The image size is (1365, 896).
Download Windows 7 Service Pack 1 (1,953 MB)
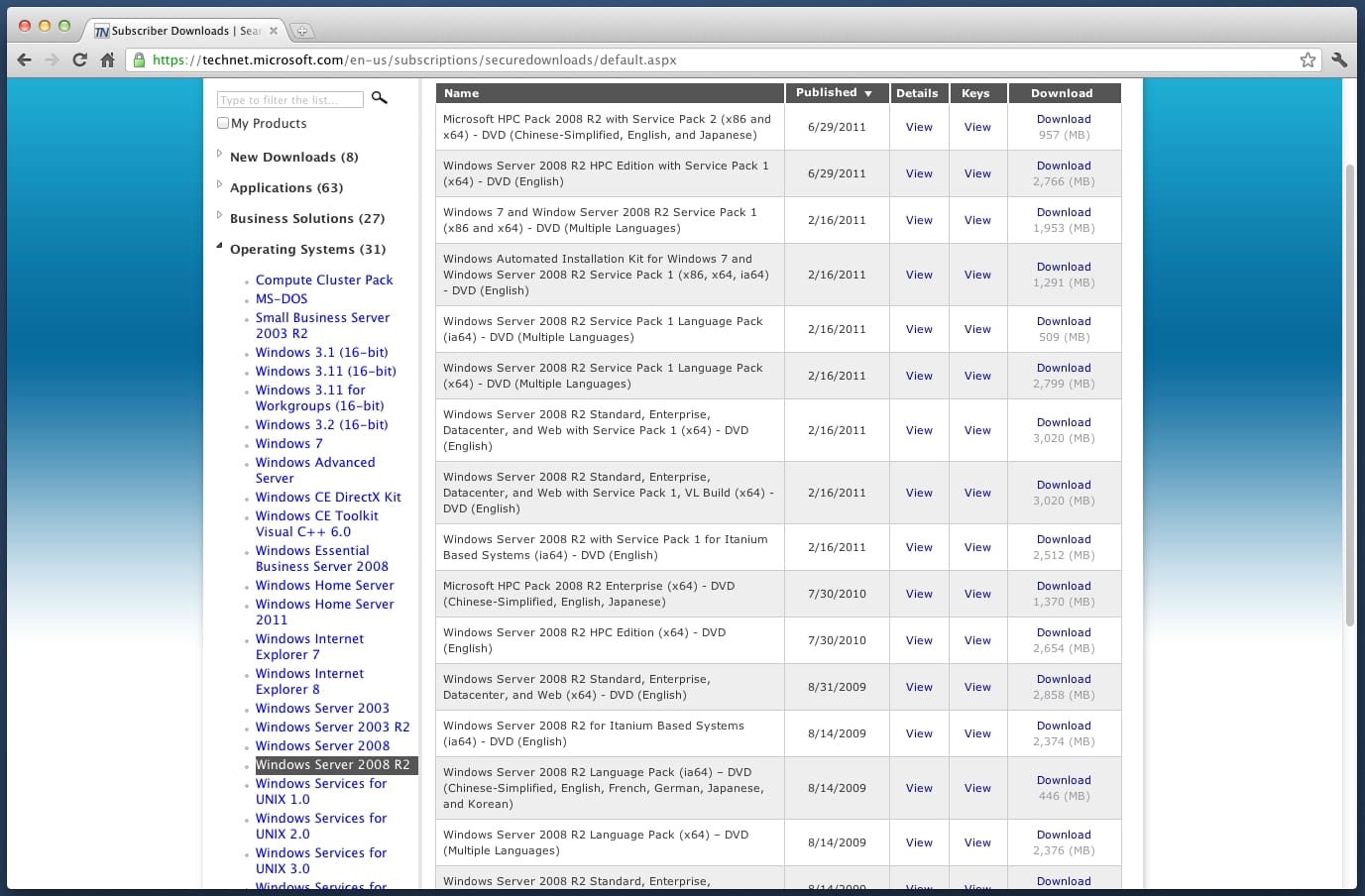coord(1064,212)
